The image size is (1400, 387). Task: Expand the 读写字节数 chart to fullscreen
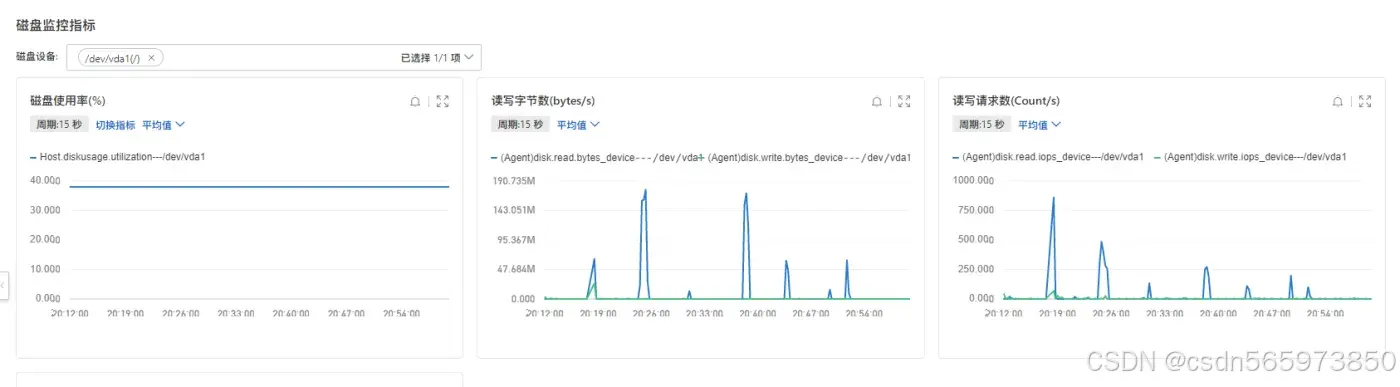pos(904,101)
